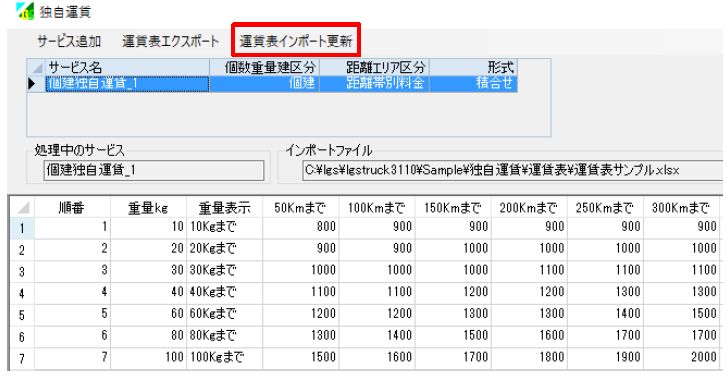Open the サービス追加 menu item
The height and width of the screenshot is (376, 726).
coord(69,42)
